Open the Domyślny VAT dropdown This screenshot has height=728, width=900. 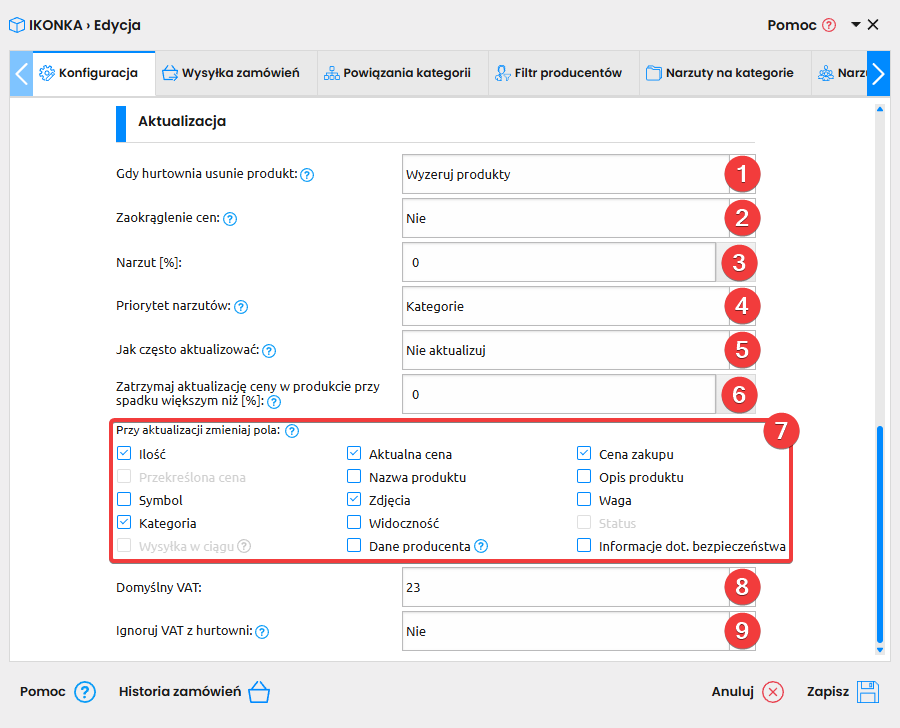tap(579, 587)
